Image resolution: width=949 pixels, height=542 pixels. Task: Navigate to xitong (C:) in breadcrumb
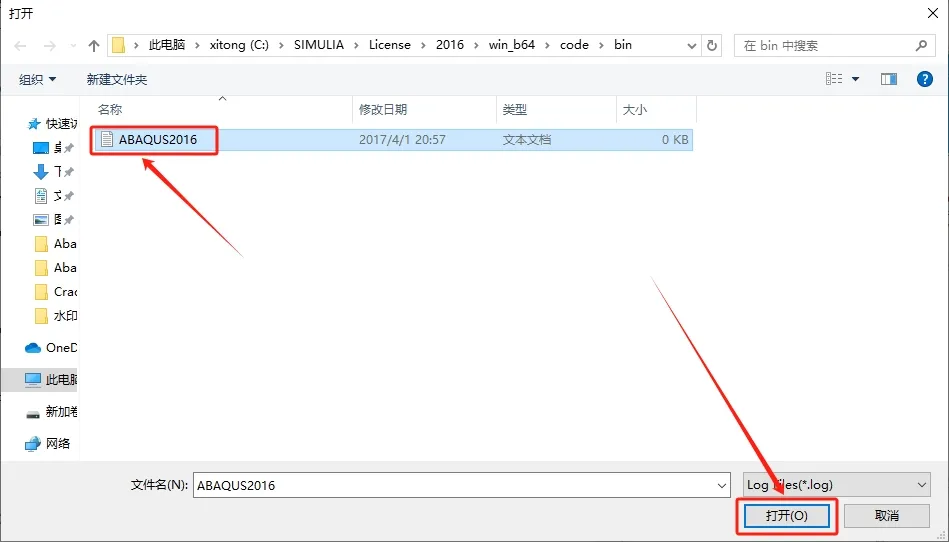point(239,45)
